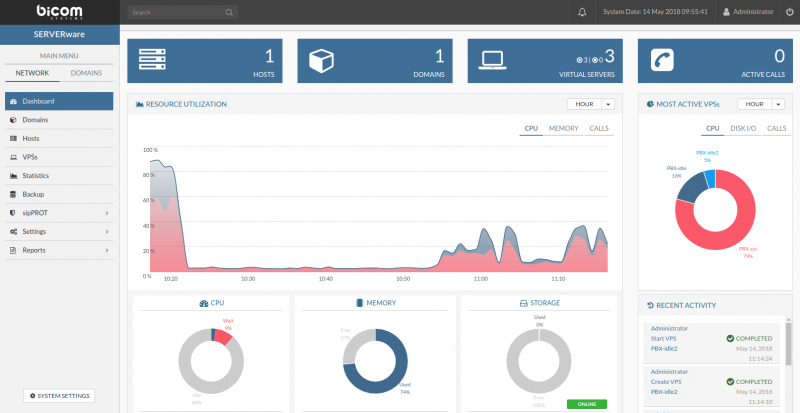The height and width of the screenshot is (413, 800).
Task: Select Most Active VPSs CPU tab
Action: 712,129
